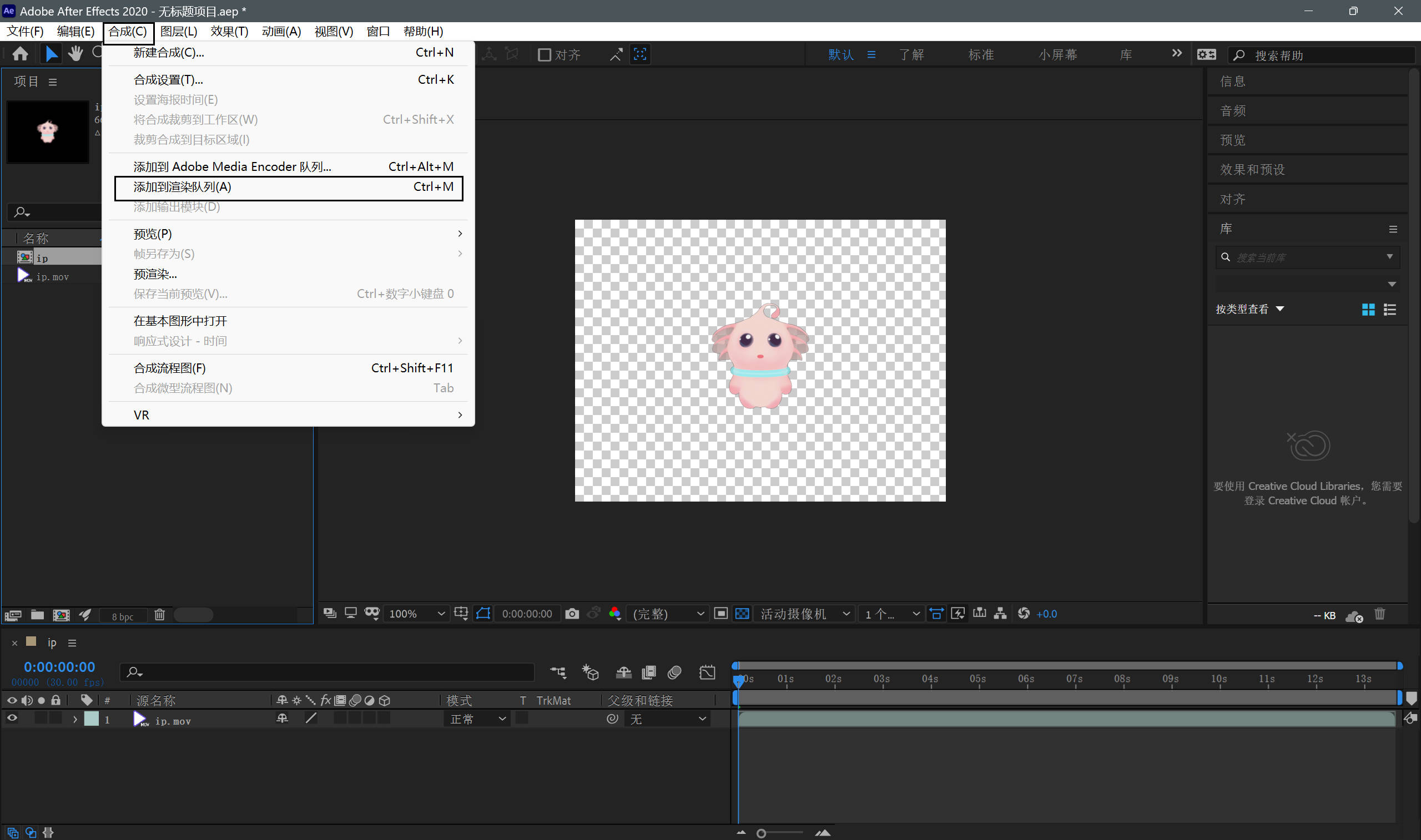Screen dimensions: 1421x840
Task: Click the Home icon in toolbar
Action: coord(21,54)
